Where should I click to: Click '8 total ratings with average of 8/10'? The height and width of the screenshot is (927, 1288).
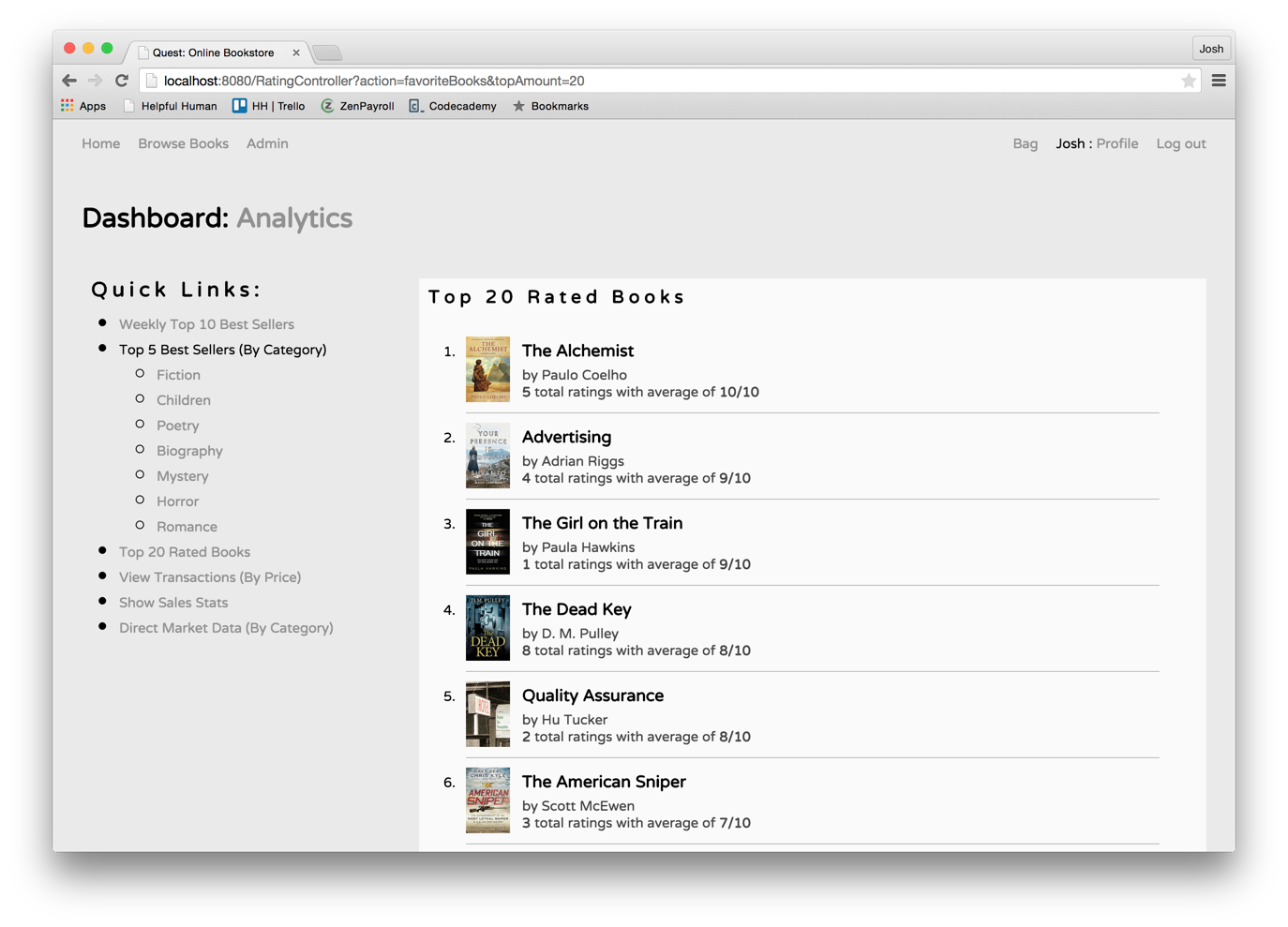637,650
